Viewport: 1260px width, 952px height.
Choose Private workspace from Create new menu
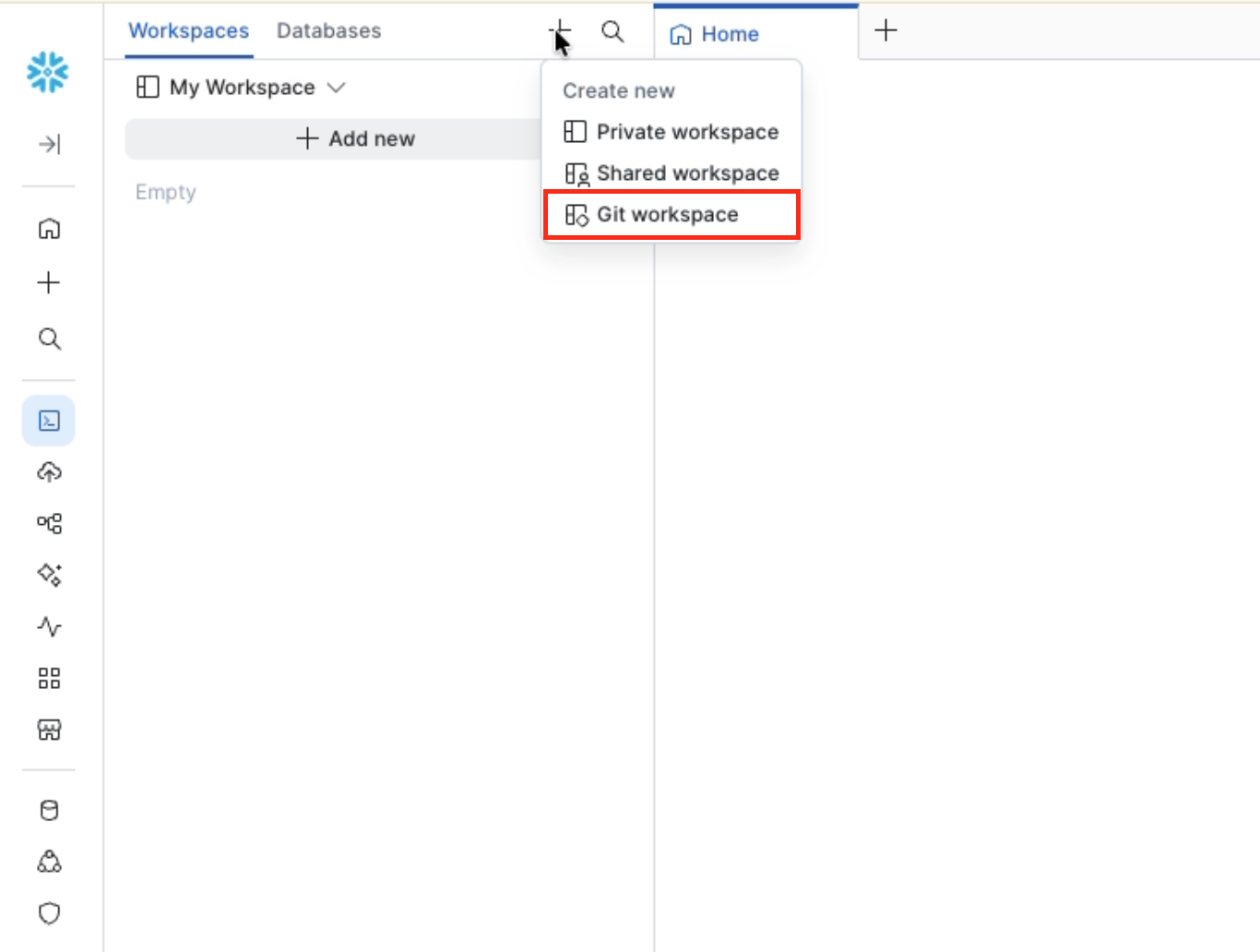[x=672, y=132]
